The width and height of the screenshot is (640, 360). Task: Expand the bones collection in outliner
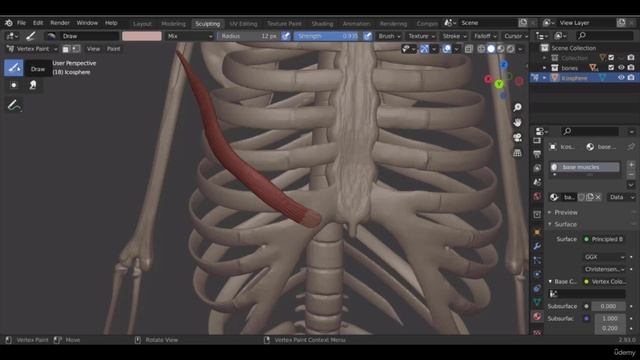click(x=544, y=68)
